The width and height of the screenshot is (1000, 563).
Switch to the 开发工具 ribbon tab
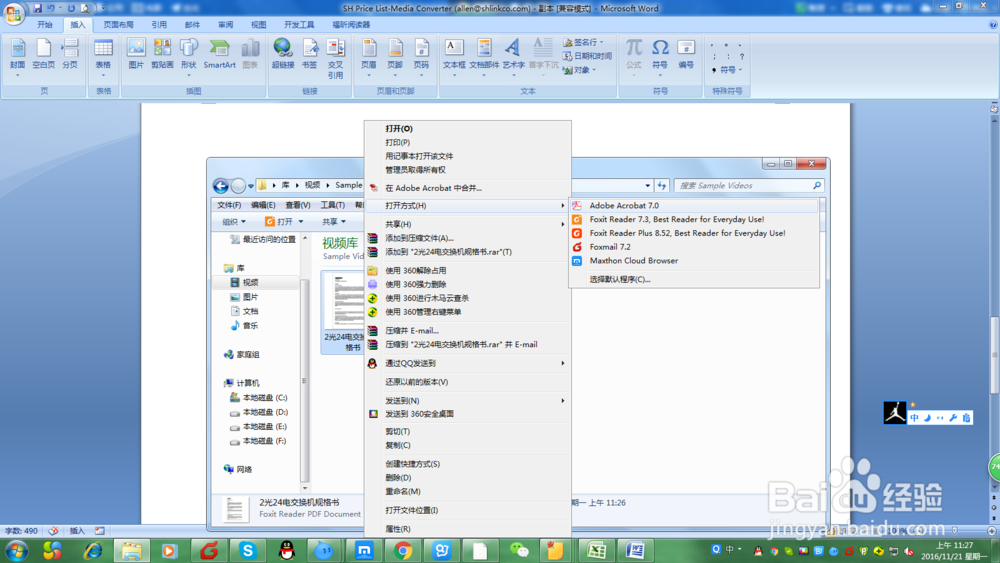(x=299, y=25)
